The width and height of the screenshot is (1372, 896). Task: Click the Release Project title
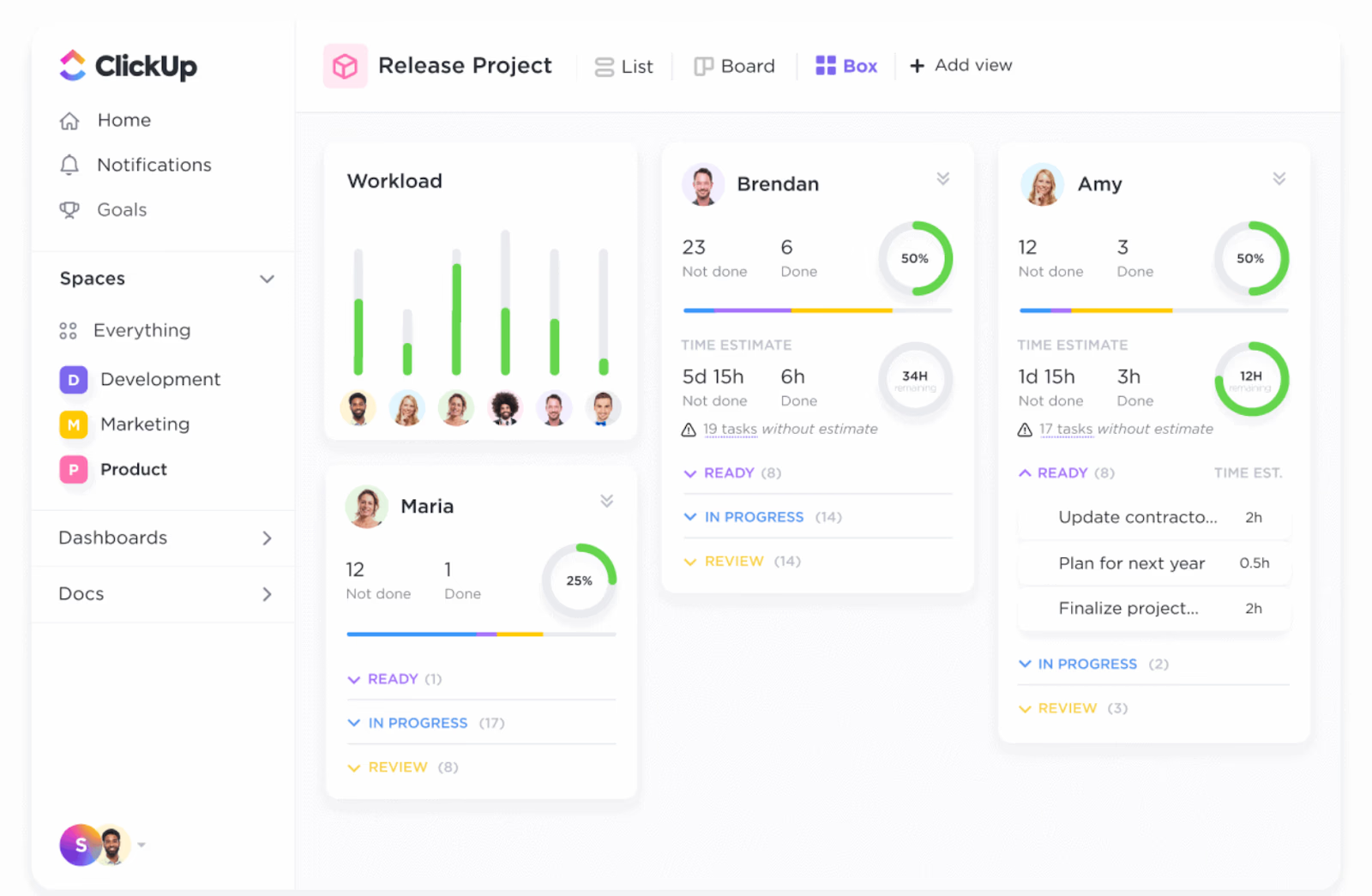(x=465, y=66)
